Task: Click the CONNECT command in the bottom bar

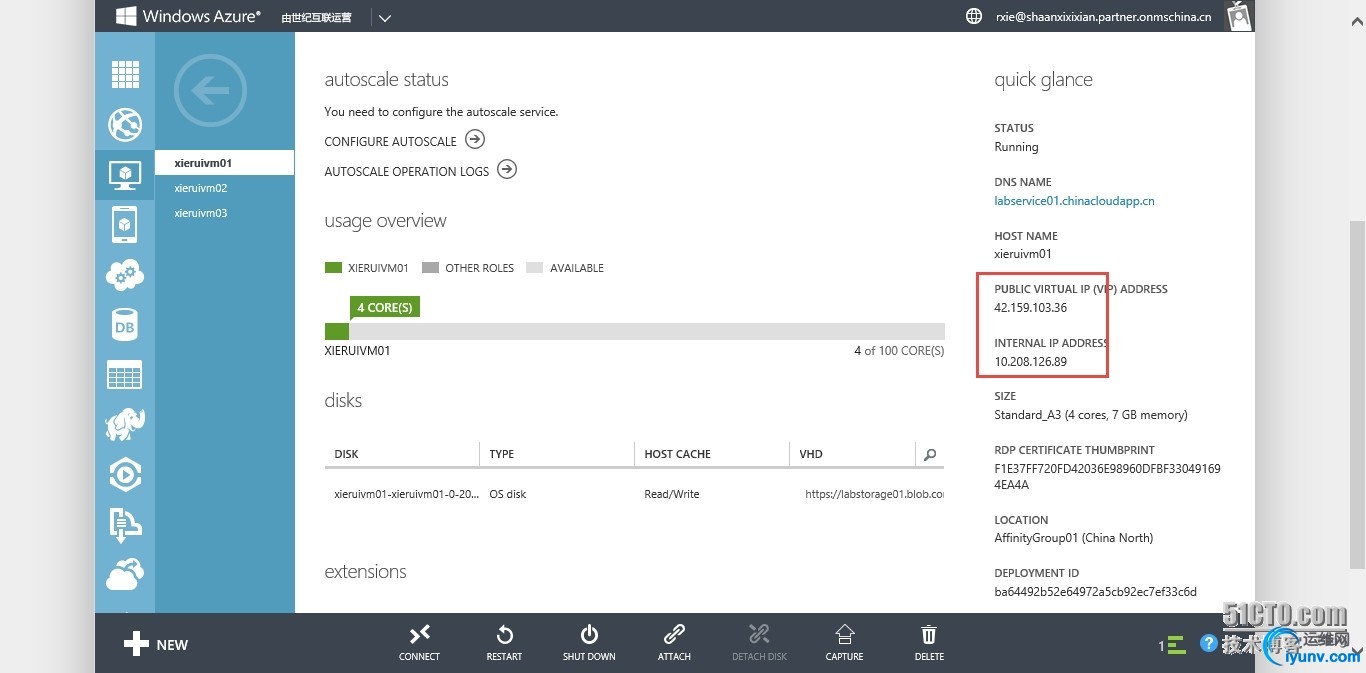Action: click(419, 642)
